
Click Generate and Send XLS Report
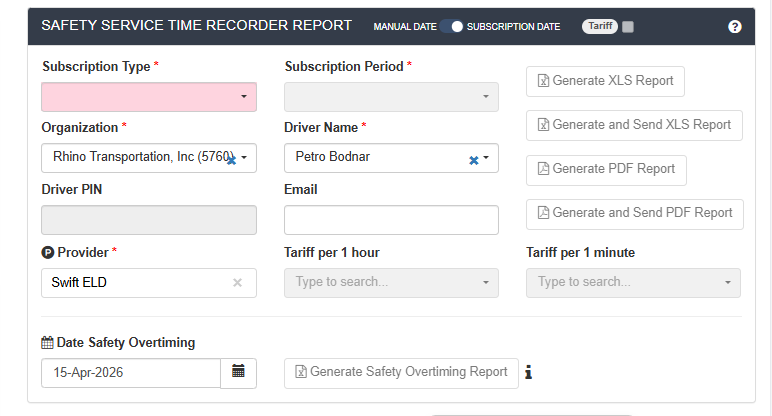[x=634, y=125]
